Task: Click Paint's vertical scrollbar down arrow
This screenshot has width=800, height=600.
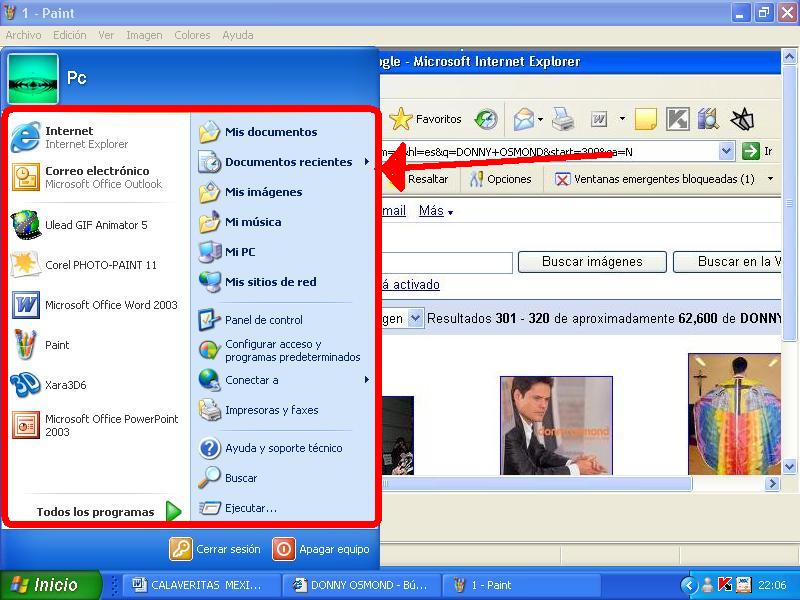Action: click(789, 467)
